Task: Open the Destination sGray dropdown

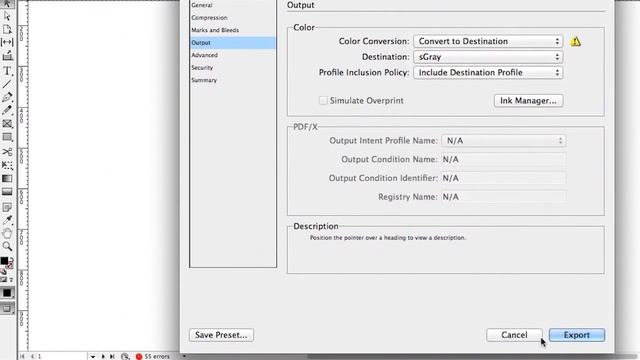Action: point(488,57)
